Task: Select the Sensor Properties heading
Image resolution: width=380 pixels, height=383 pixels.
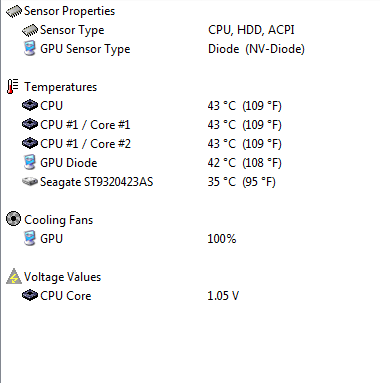Action: (x=69, y=11)
